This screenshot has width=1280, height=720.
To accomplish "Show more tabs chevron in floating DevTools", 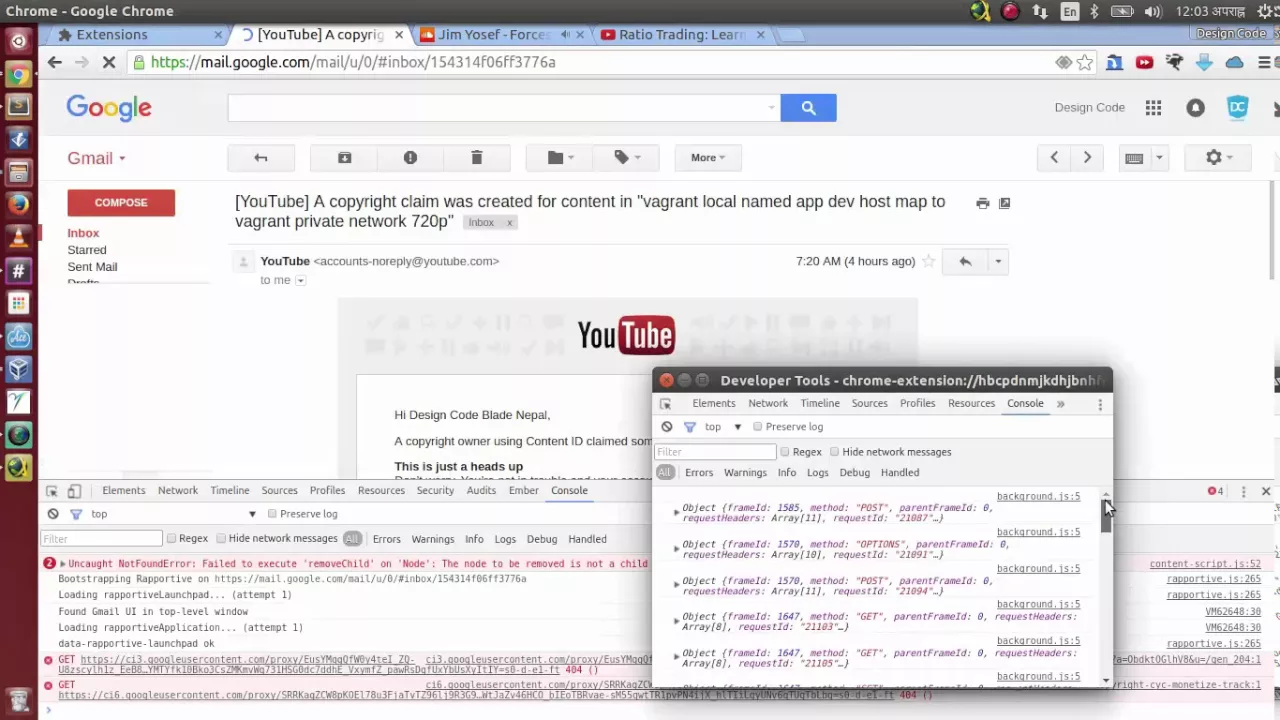I will 1060,404.
